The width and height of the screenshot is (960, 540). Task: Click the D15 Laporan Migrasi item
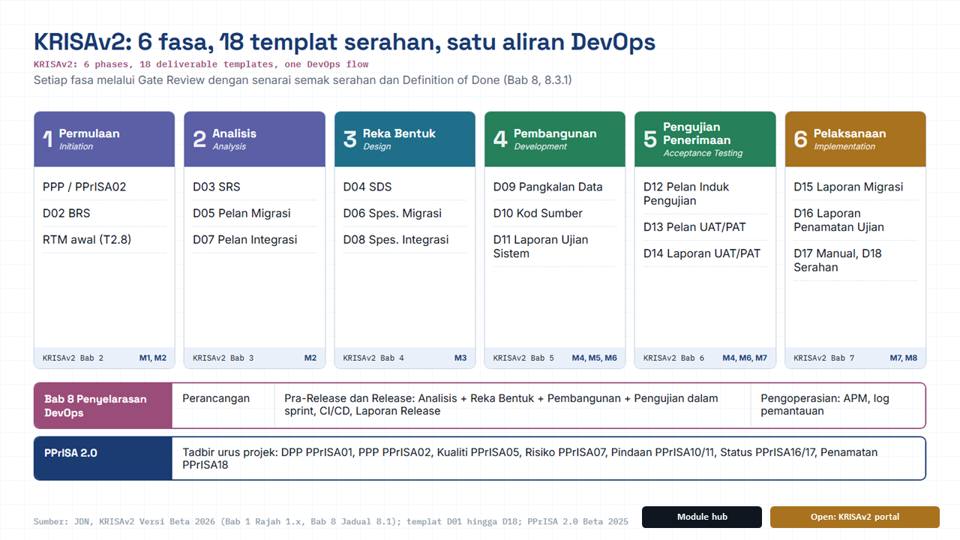(x=855, y=187)
